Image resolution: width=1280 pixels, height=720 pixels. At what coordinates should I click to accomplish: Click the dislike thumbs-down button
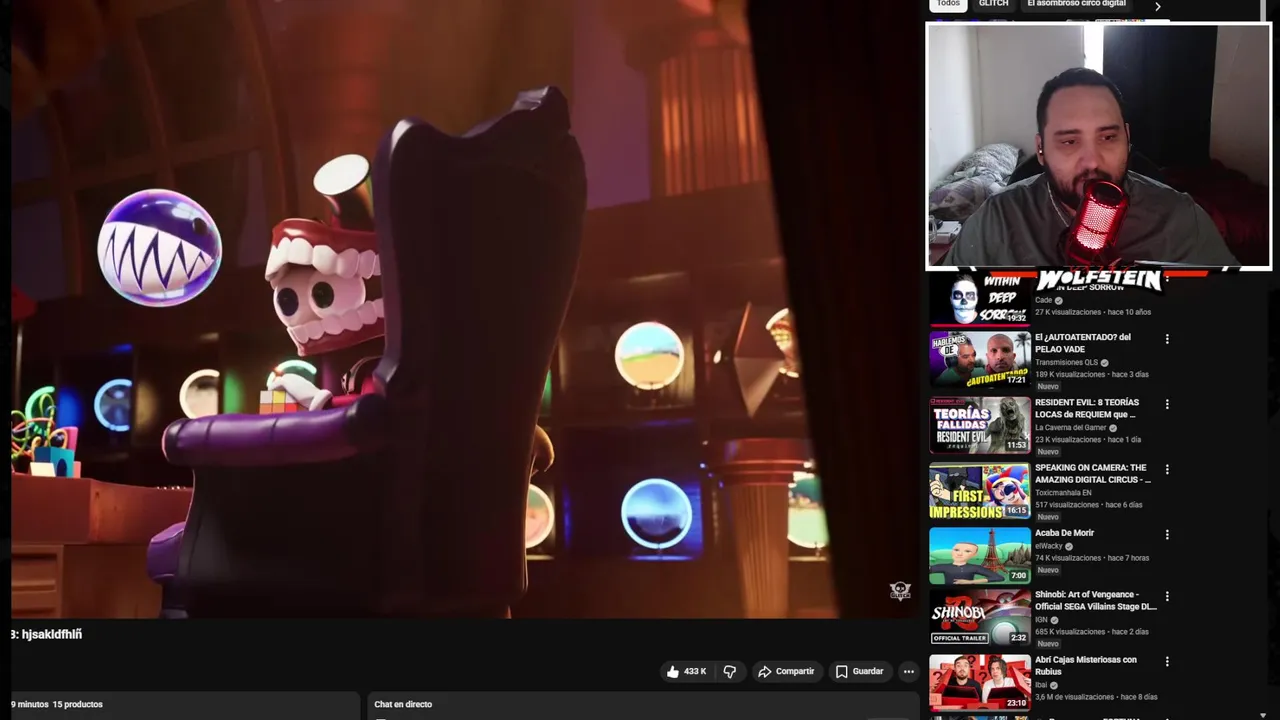pos(730,671)
